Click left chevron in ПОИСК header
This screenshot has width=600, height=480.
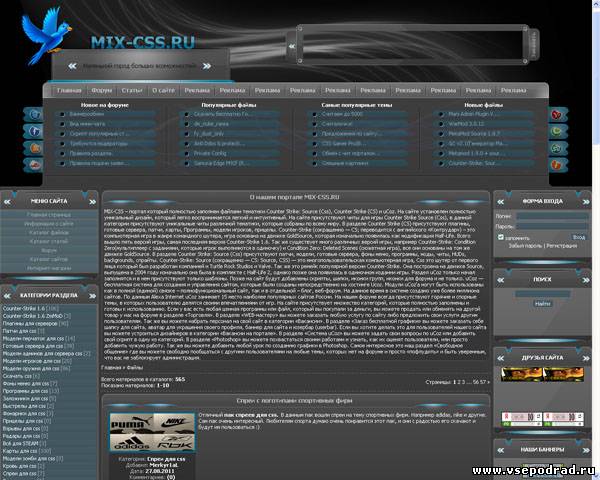[x=501, y=280]
